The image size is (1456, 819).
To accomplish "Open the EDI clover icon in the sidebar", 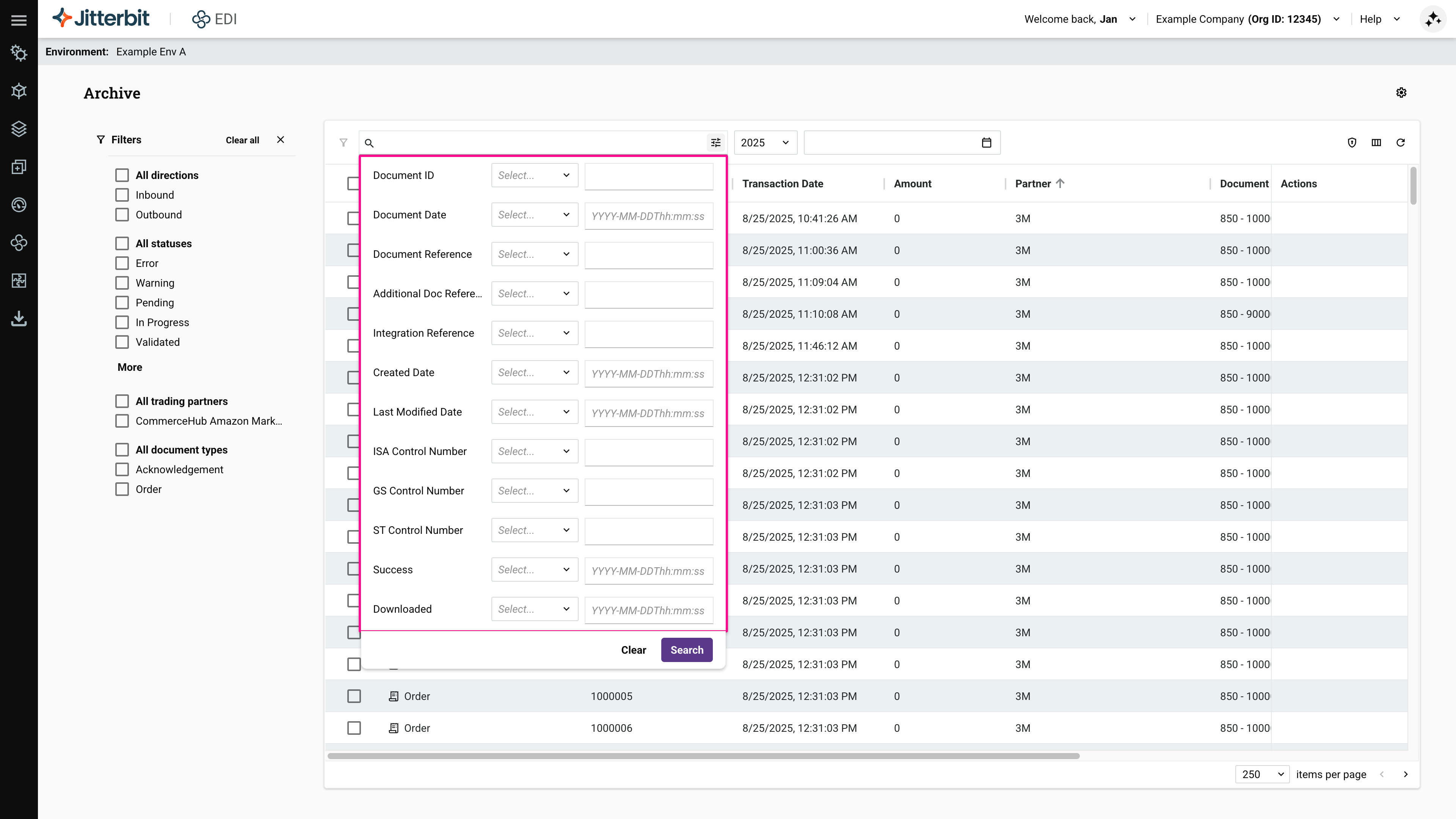I will pos(19,243).
